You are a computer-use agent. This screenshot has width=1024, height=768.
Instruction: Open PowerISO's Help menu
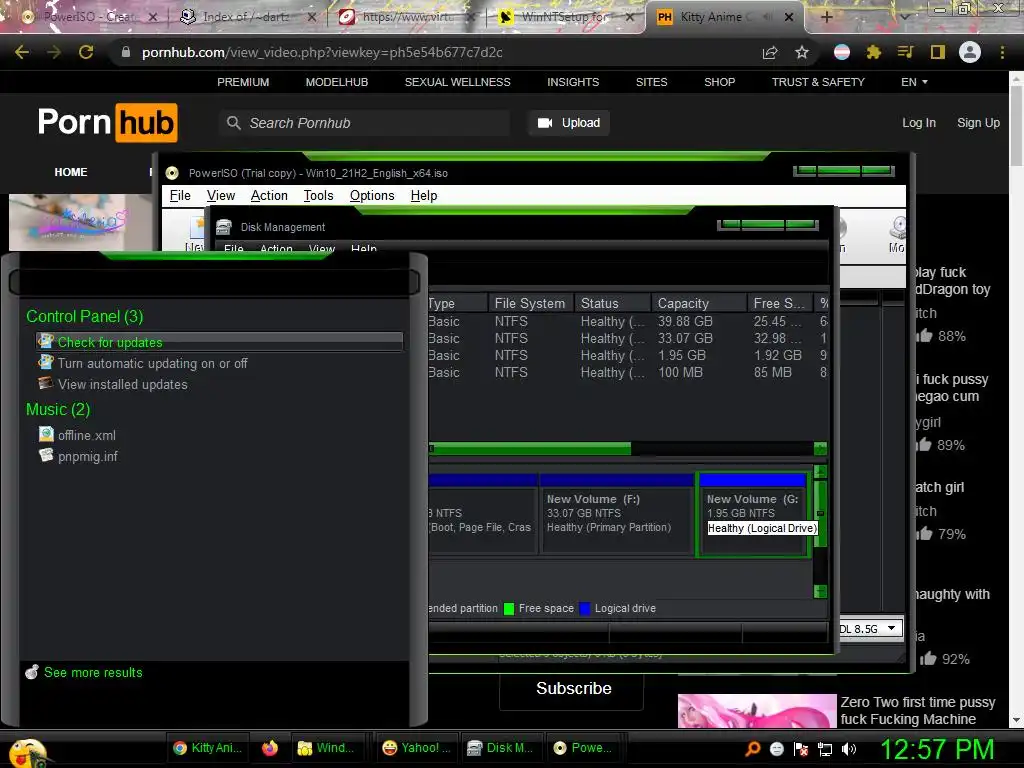click(x=424, y=196)
